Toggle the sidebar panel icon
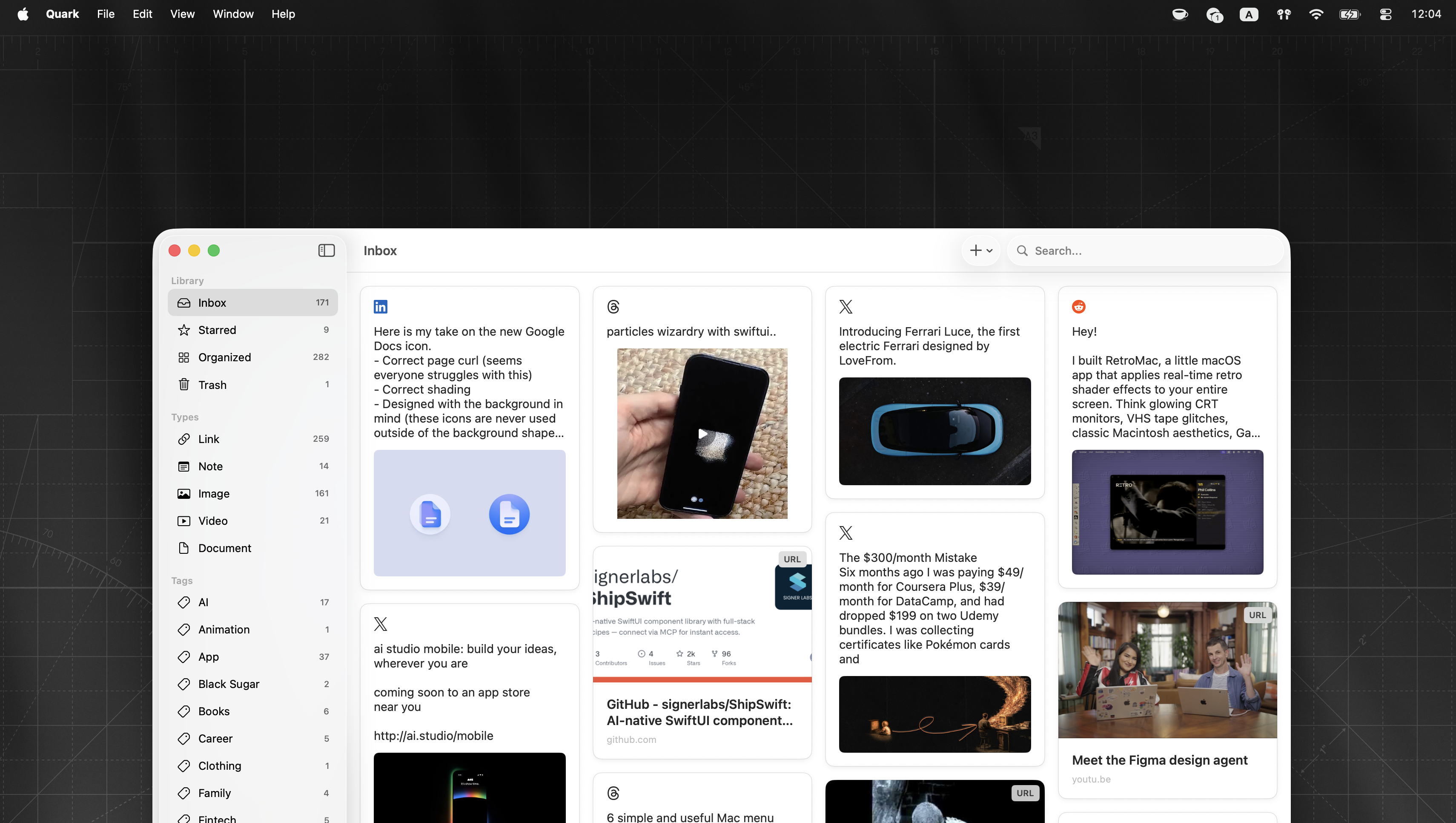The height and width of the screenshot is (823, 1456). coord(326,250)
